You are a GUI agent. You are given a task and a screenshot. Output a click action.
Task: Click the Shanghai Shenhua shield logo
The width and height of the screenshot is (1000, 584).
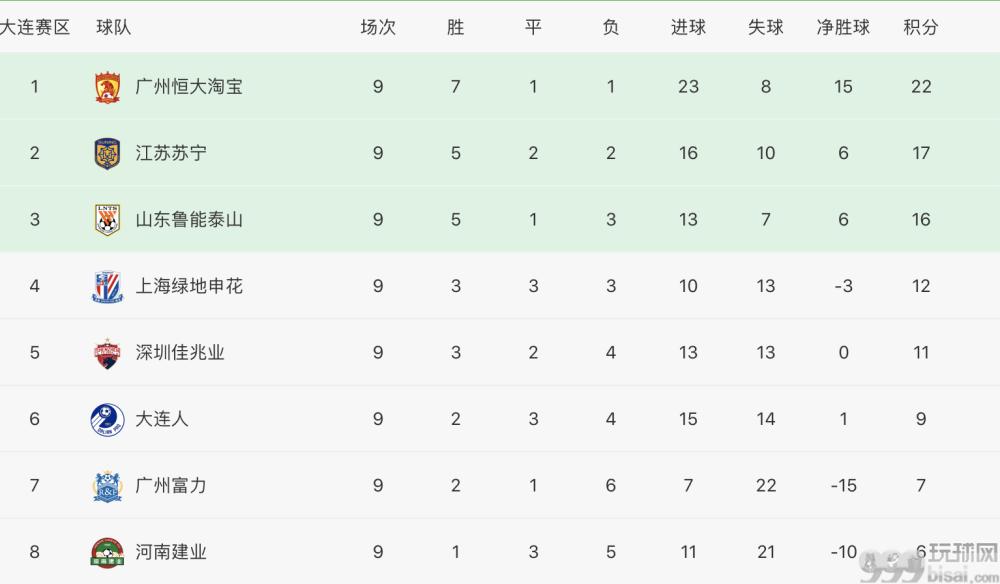[x=107, y=286]
